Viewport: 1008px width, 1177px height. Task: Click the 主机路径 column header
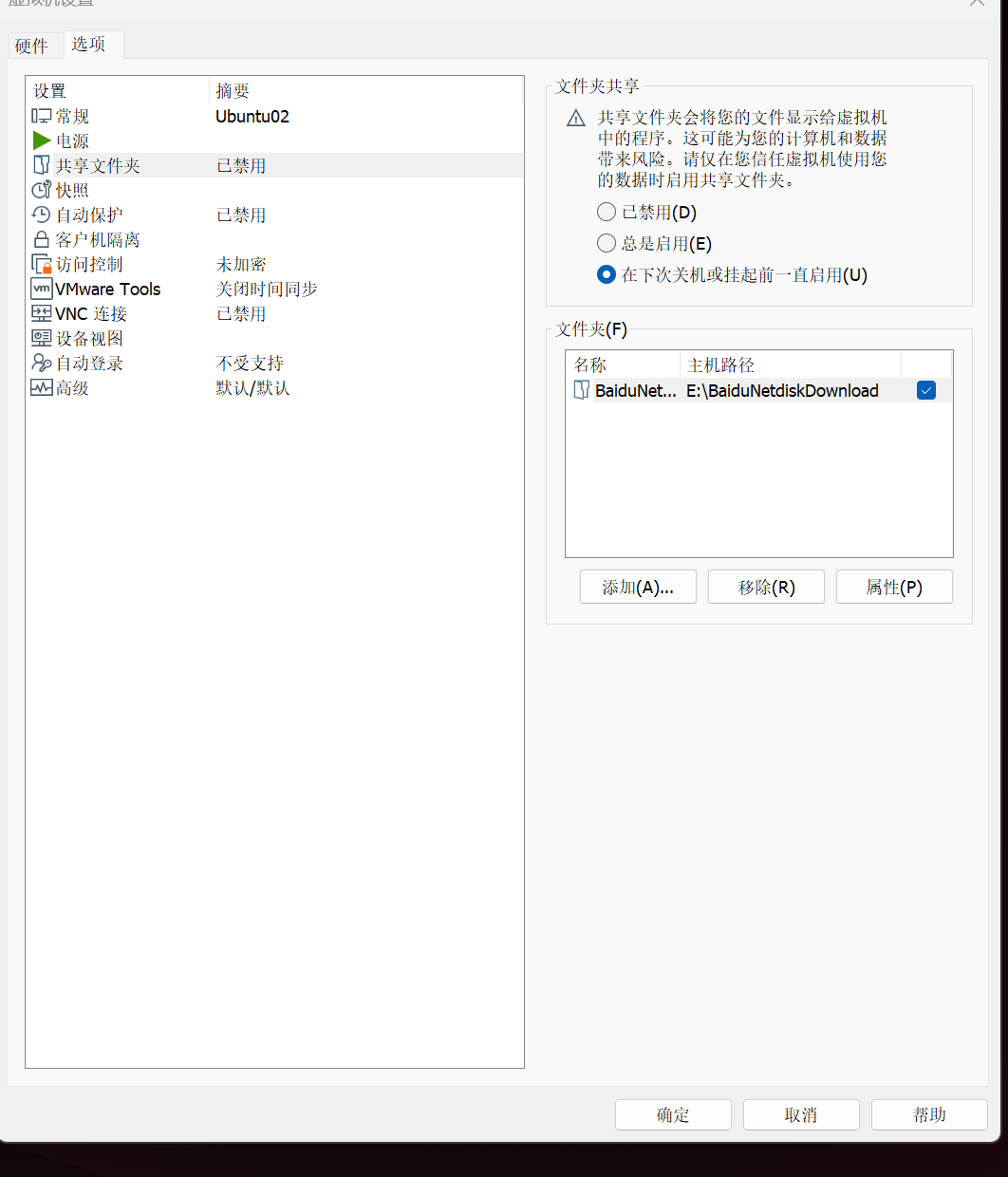(791, 364)
